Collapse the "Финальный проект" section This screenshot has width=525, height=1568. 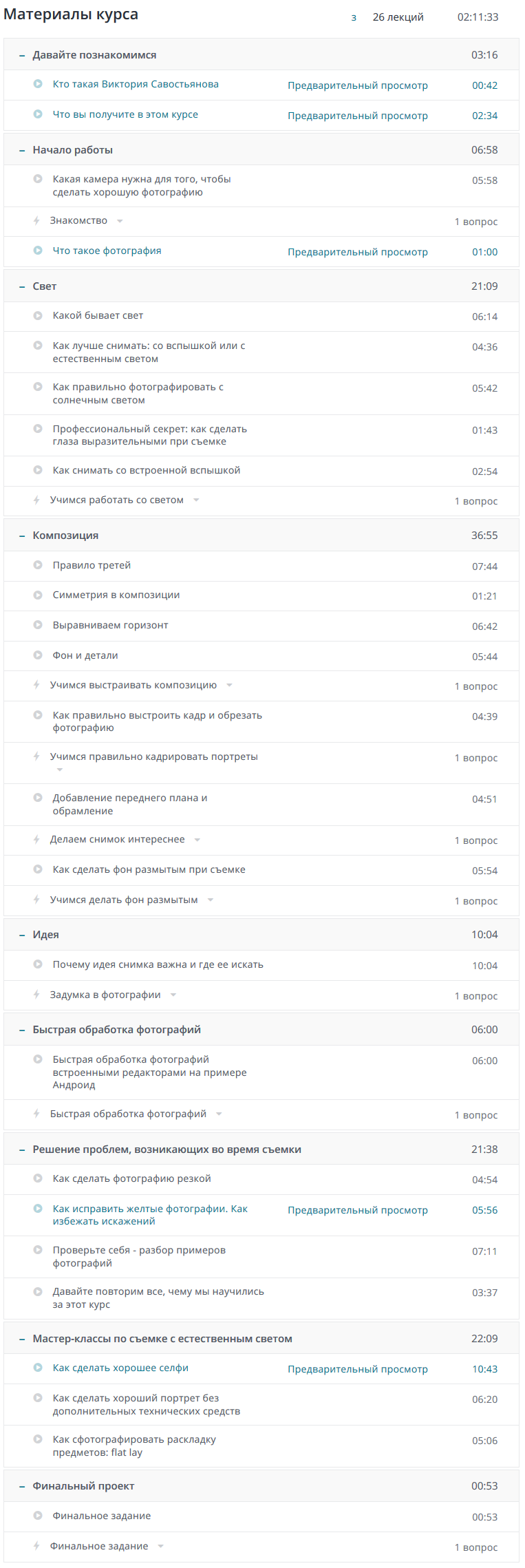click(x=22, y=1487)
